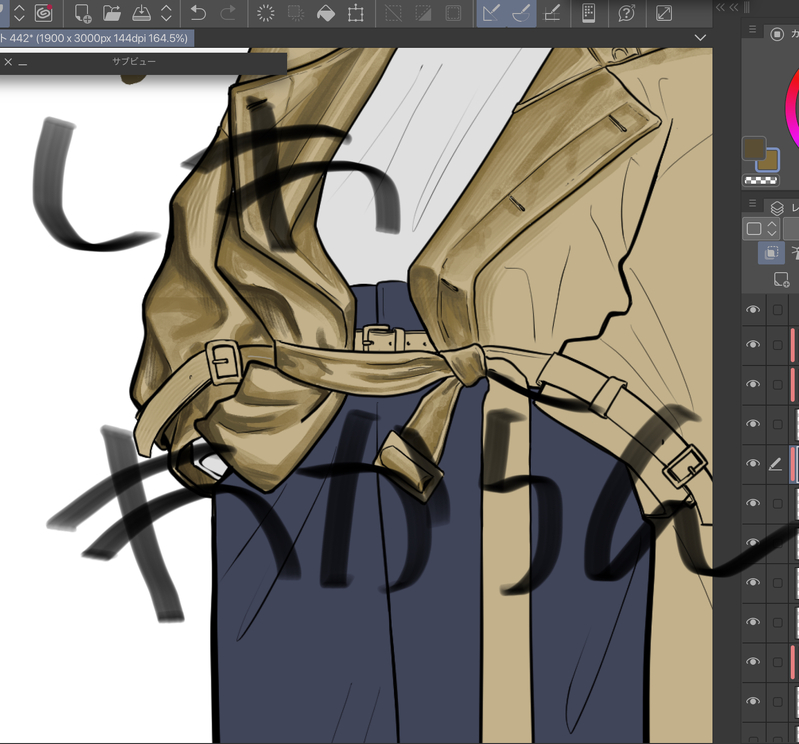Screen dimensions: 799x744
Task: Select the tan sub color swatch
Action: point(770,162)
